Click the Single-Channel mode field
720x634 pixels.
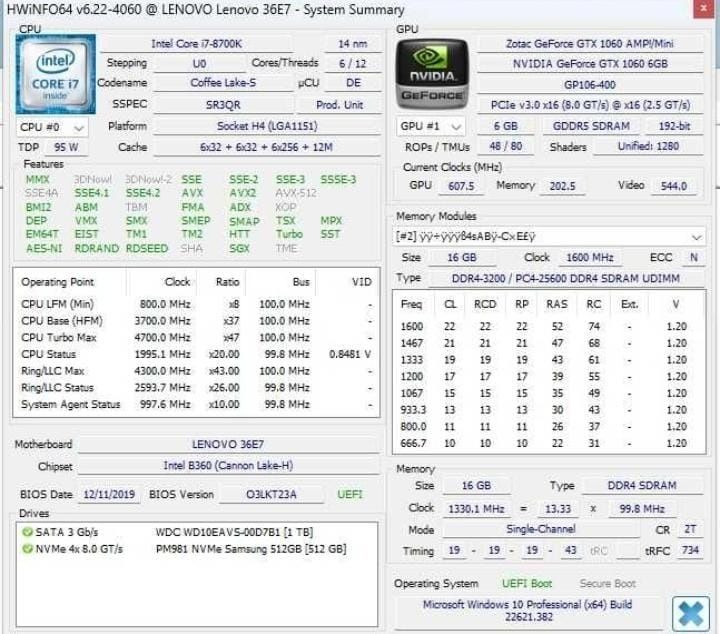540,529
